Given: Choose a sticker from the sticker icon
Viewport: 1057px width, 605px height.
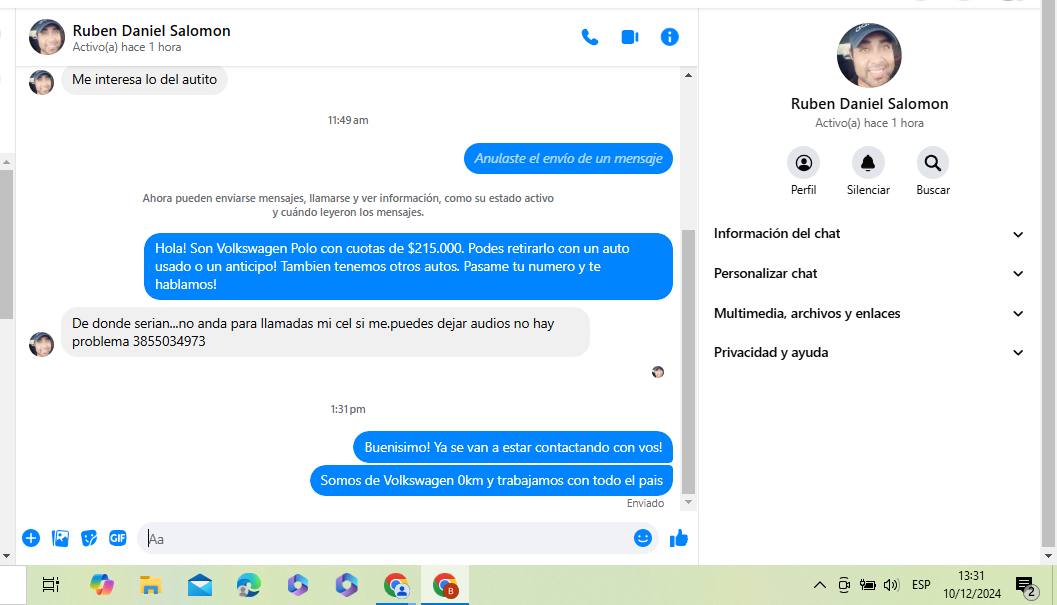Looking at the screenshot, I should tap(89, 538).
